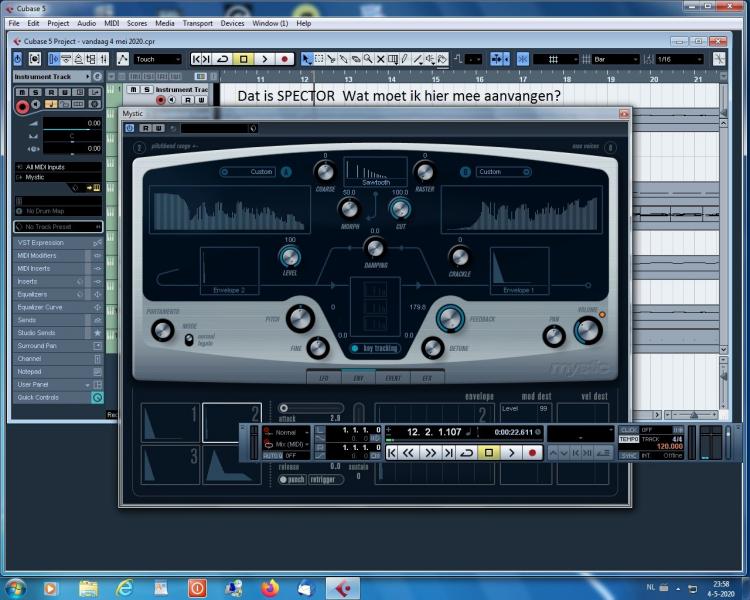The image size is (750, 600).
Task: Click Record in the project toolbar
Action: pos(285,59)
